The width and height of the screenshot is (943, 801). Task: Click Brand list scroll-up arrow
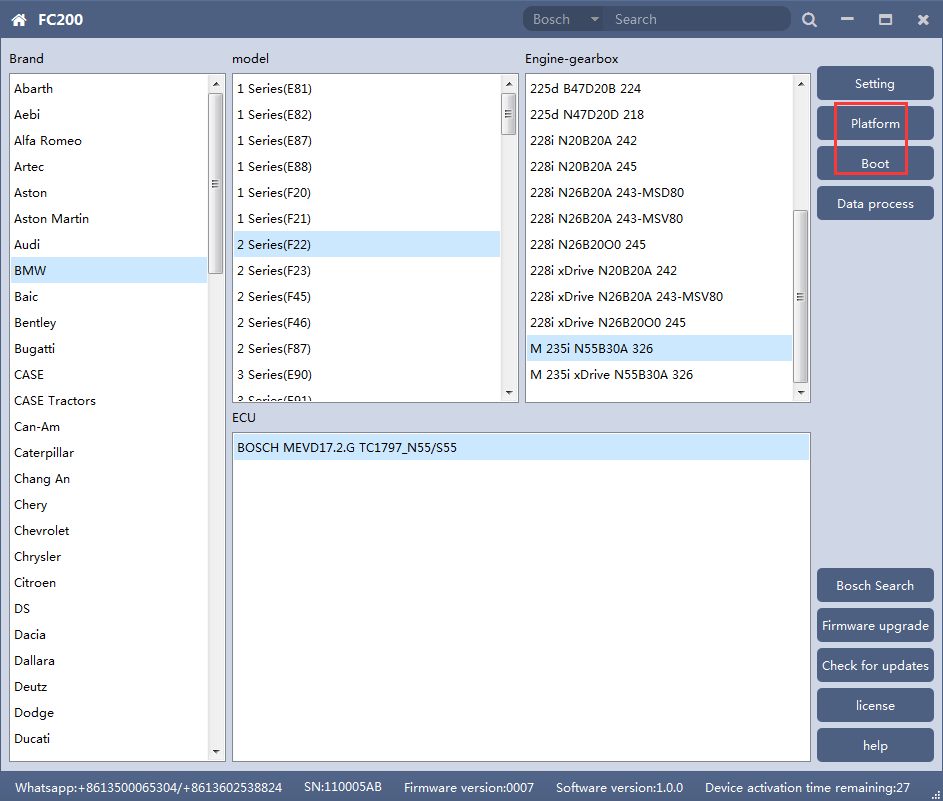pyautogui.click(x=216, y=84)
